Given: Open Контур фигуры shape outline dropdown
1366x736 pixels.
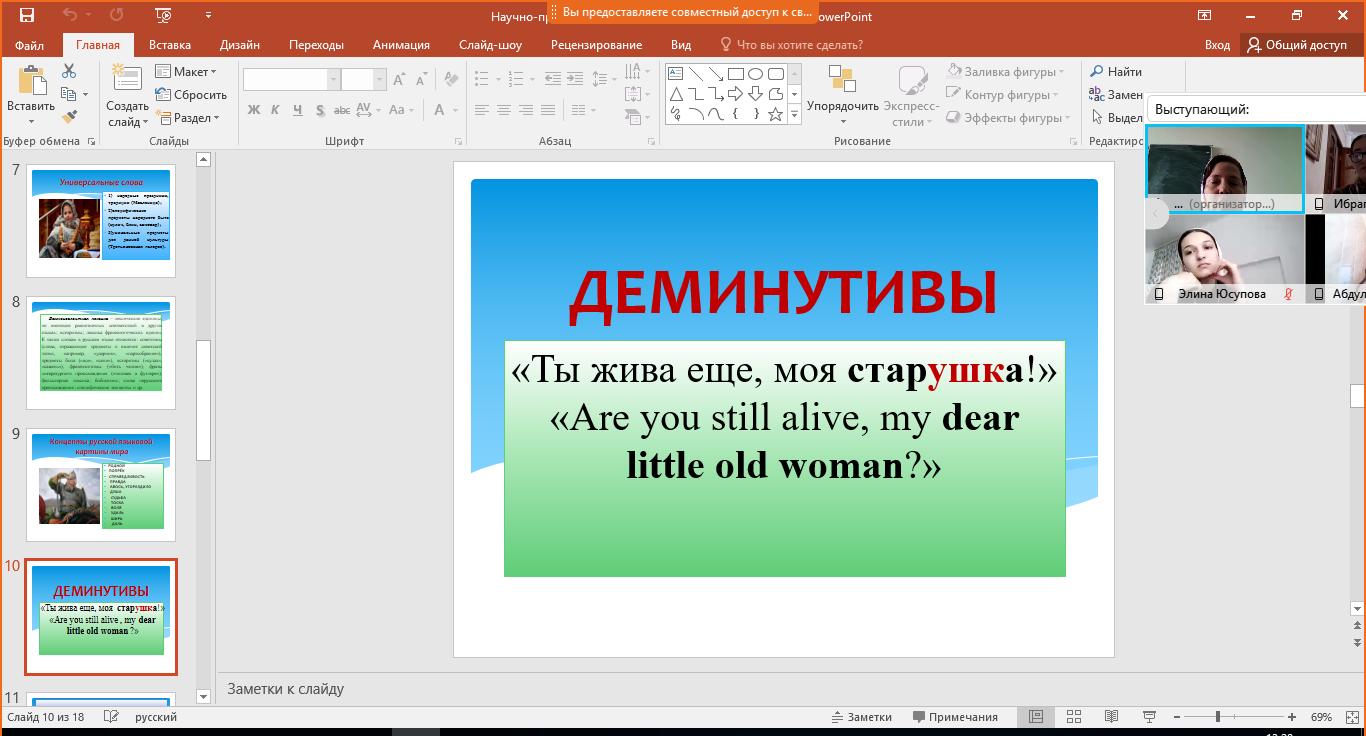Looking at the screenshot, I should click(x=1003, y=95).
